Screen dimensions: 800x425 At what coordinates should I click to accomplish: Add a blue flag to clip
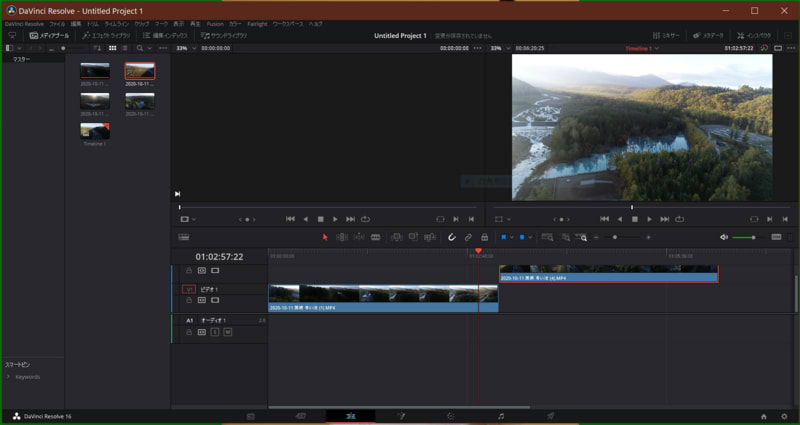[504, 237]
